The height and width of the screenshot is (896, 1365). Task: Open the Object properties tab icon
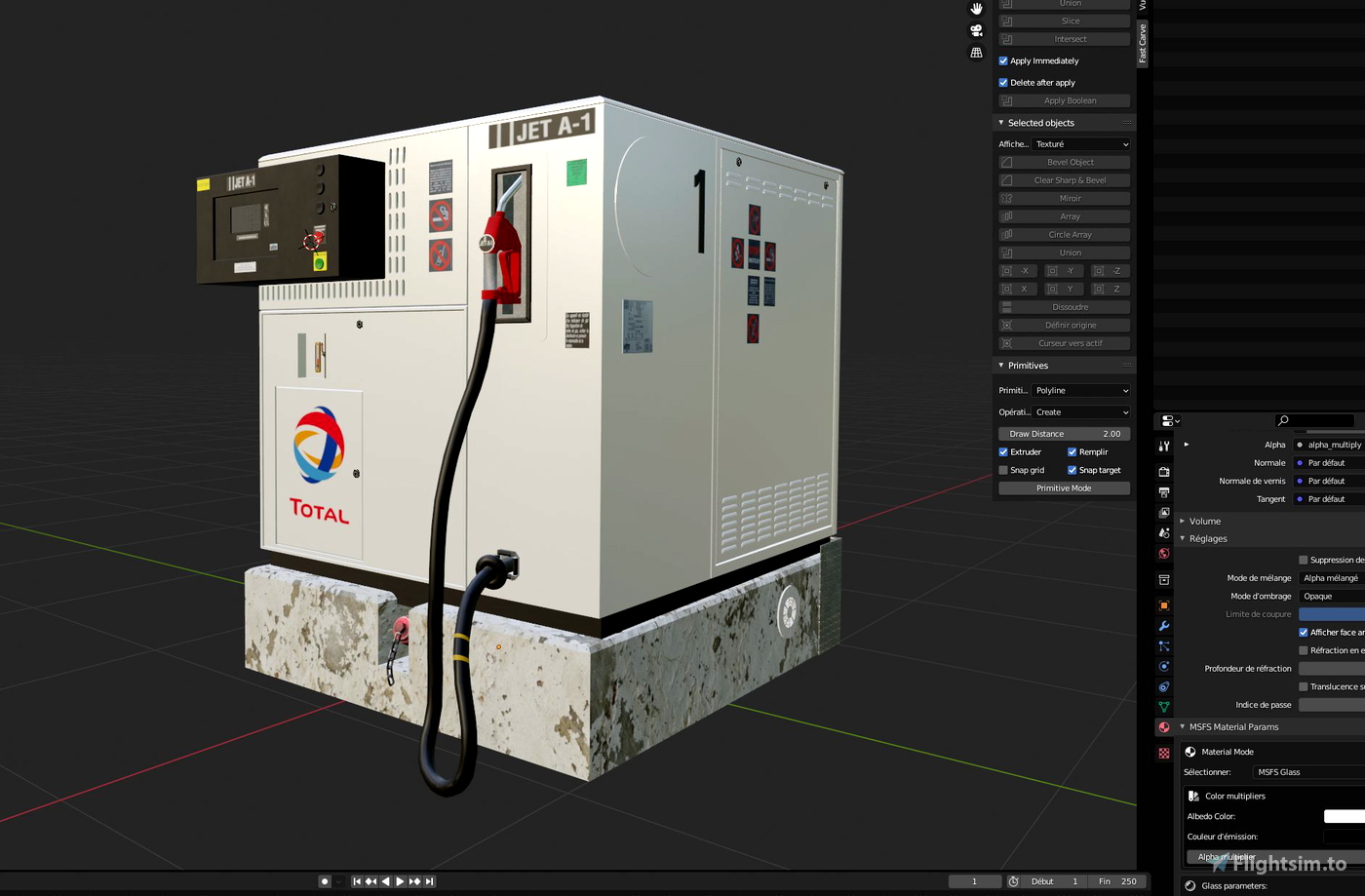point(1164,605)
